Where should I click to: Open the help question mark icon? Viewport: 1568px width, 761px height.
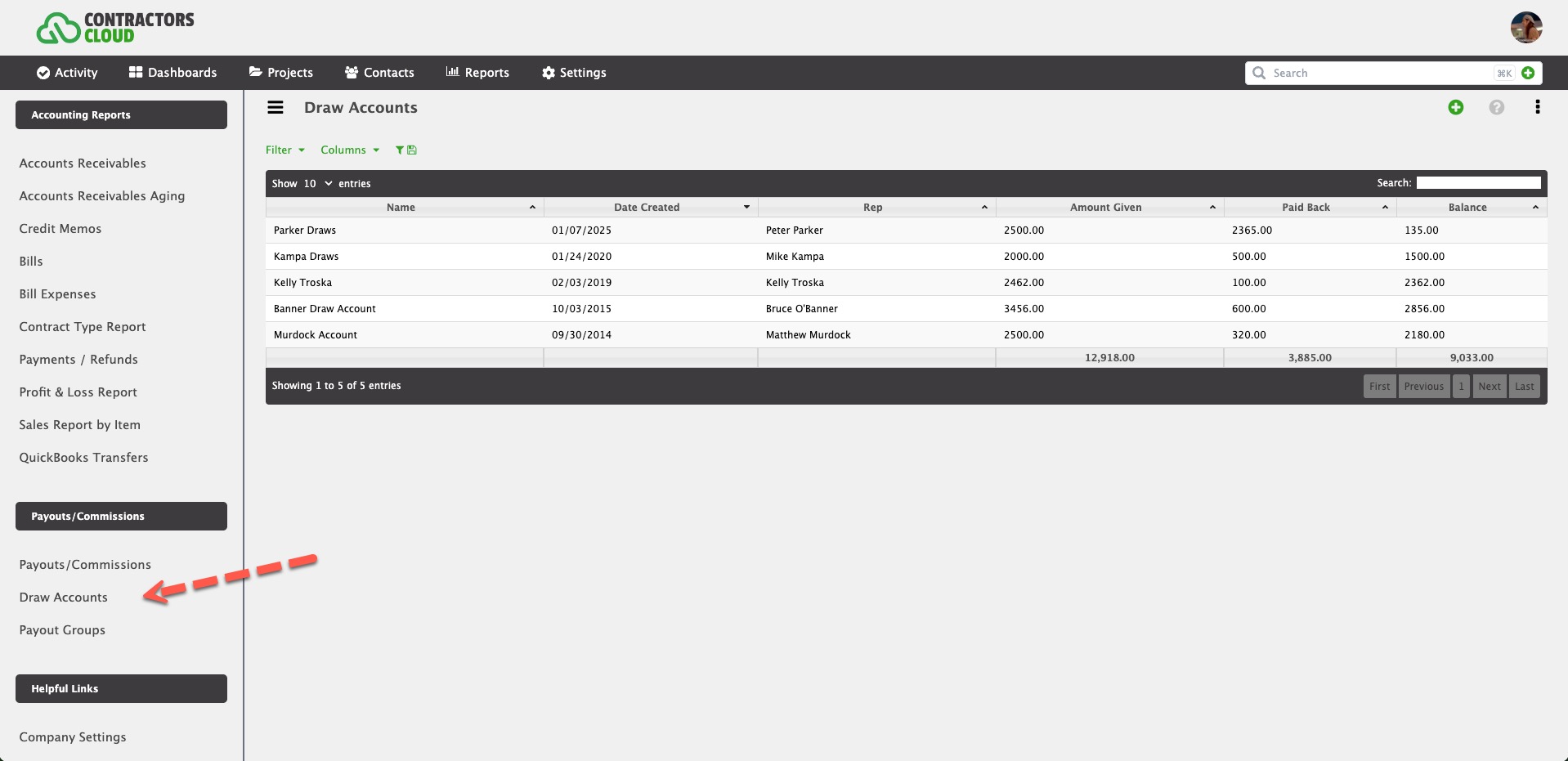pos(1497,107)
